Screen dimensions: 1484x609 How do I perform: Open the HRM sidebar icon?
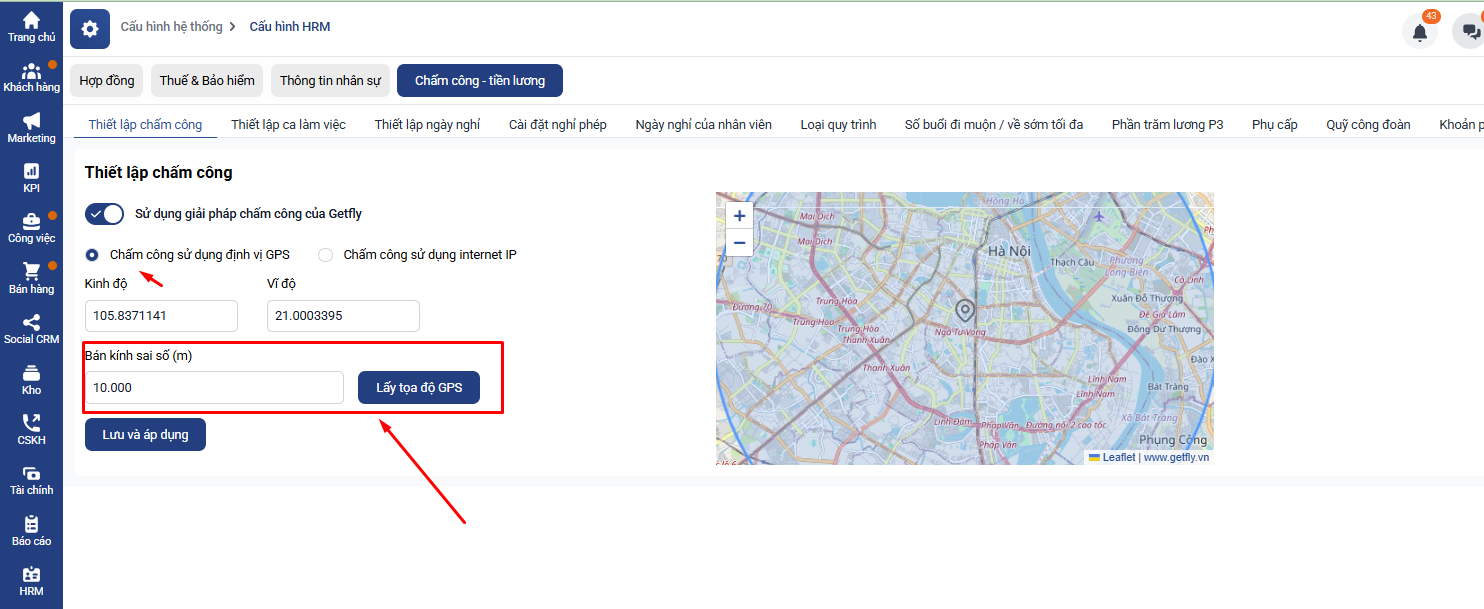point(32,576)
